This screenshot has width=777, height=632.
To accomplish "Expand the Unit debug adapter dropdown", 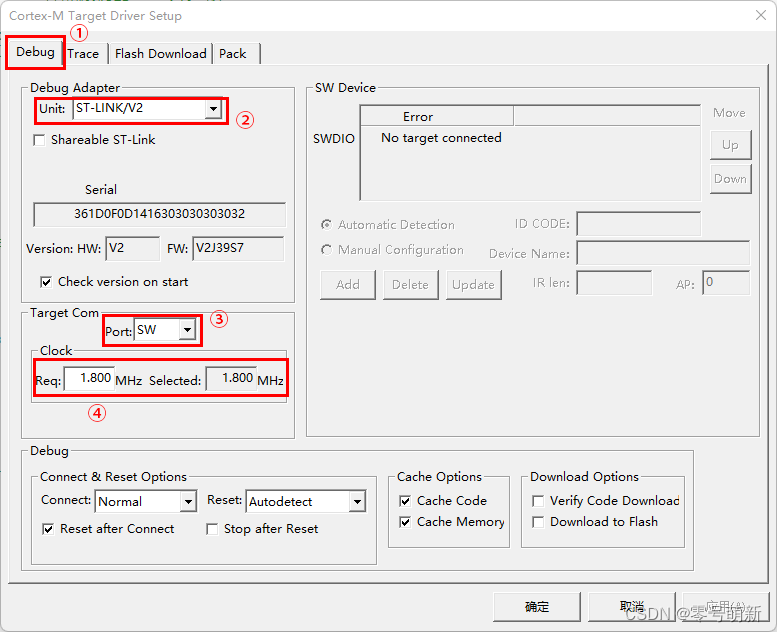I will coord(213,109).
